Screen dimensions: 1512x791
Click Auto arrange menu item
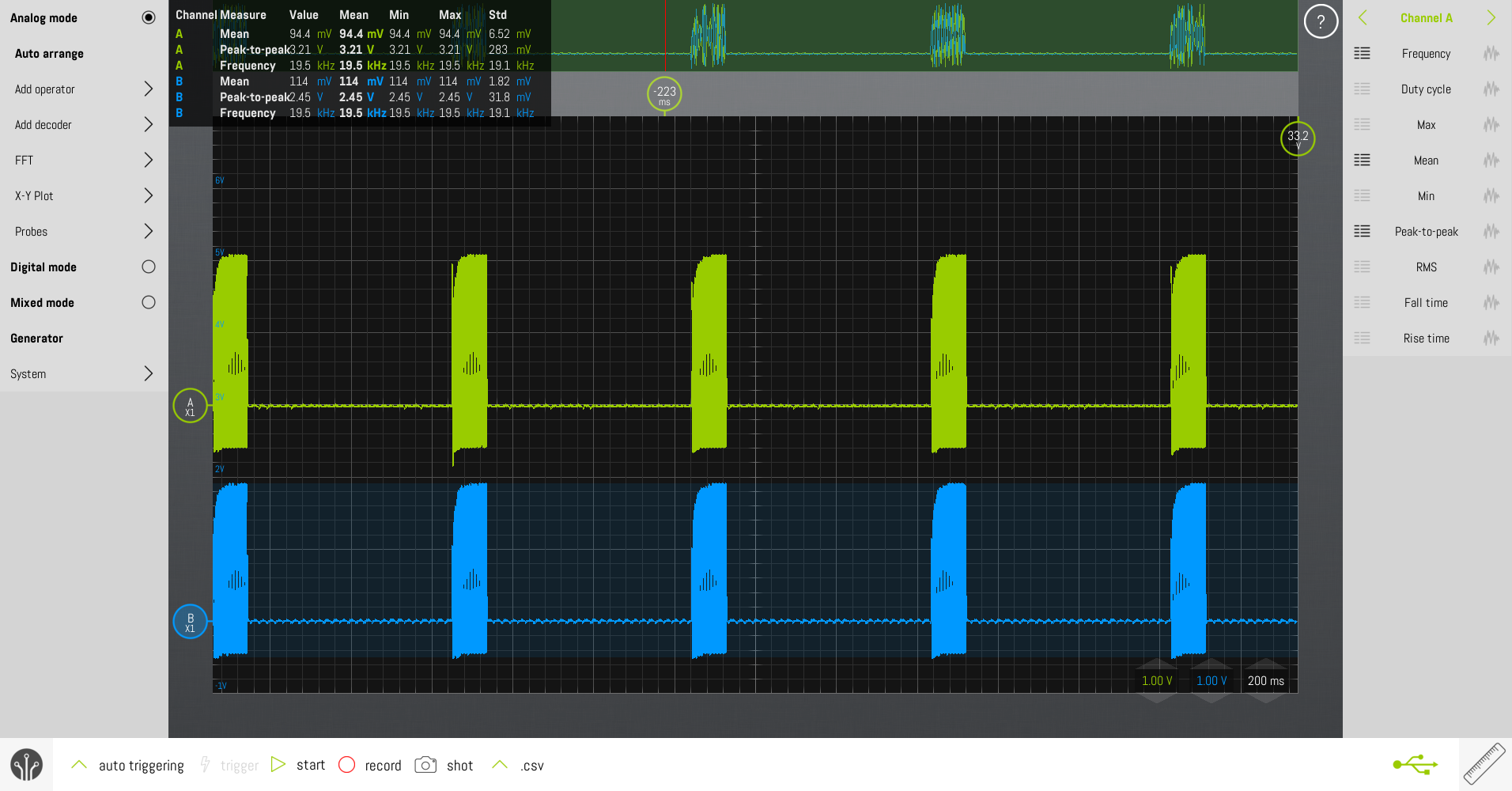tap(49, 54)
